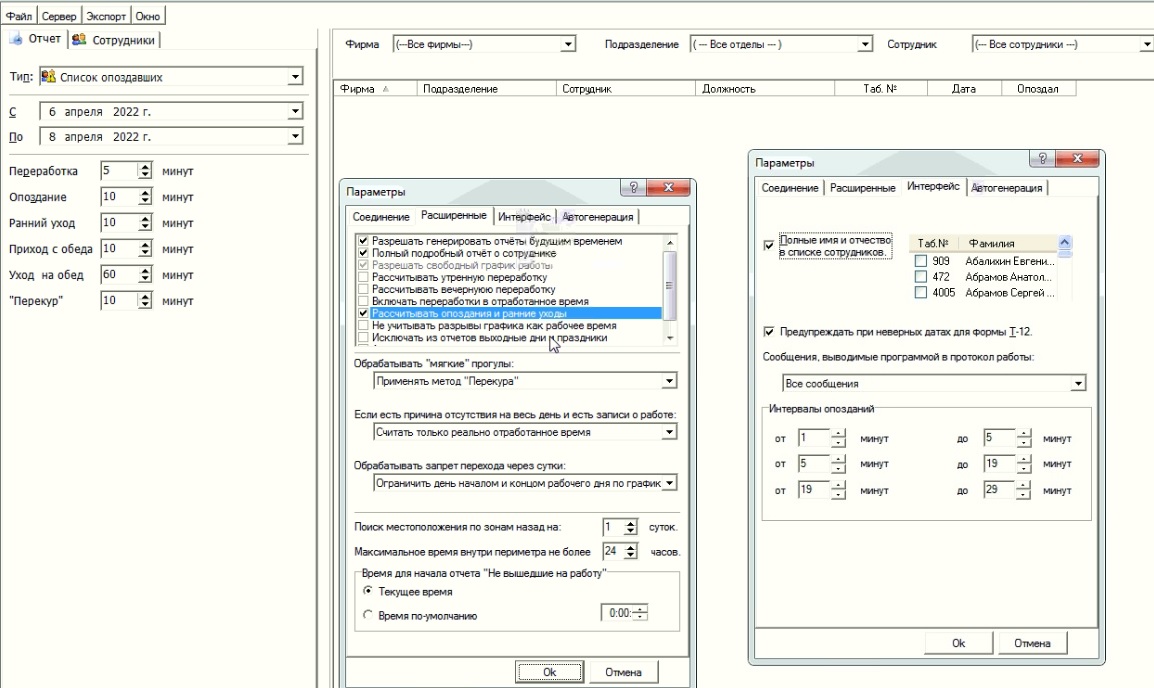This screenshot has height=688, width=1154.
Task: Adjust first interval "от 1" minutes stepper
Action: [838, 438]
